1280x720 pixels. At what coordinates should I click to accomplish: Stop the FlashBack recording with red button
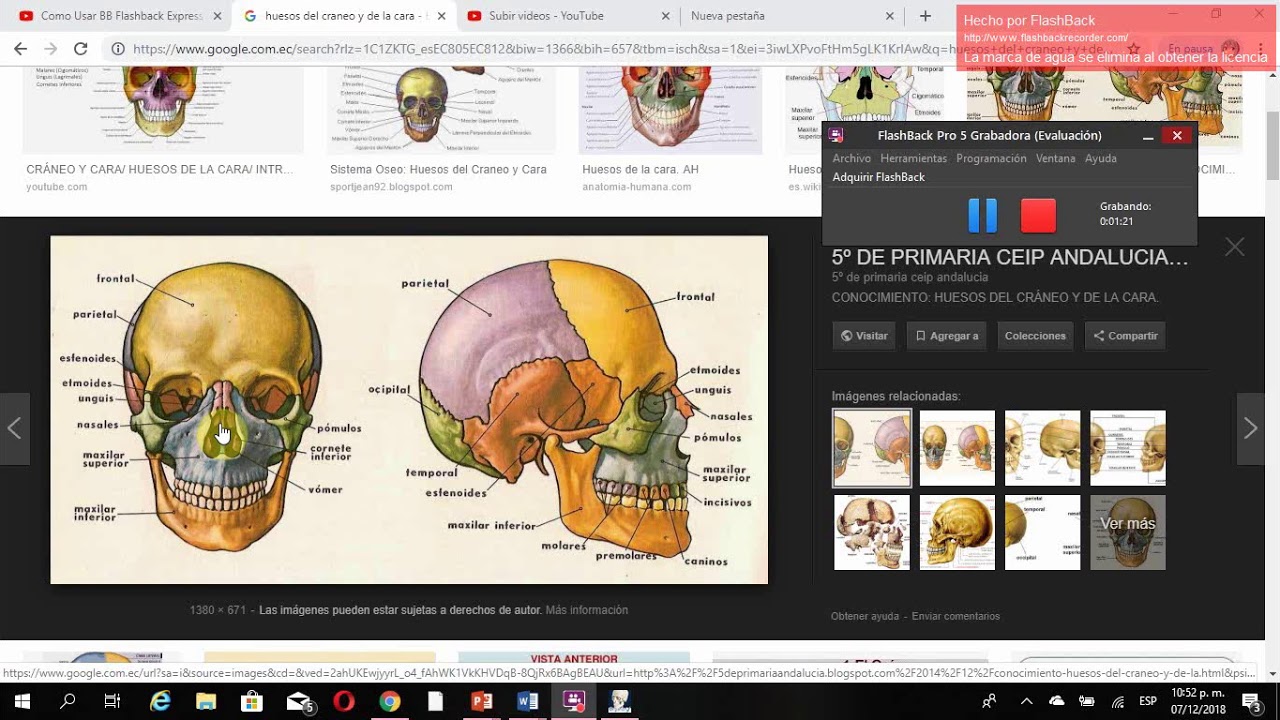click(1038, 215)
